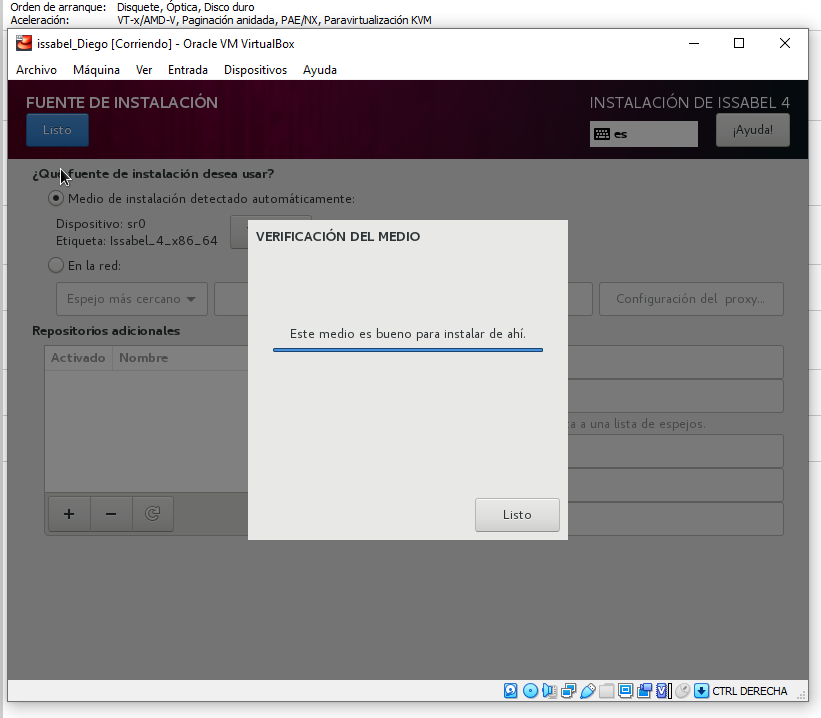Open the 'Espejo más cercano' dropdown
This screenshot has height=718, width=821.
click(132, 299)
